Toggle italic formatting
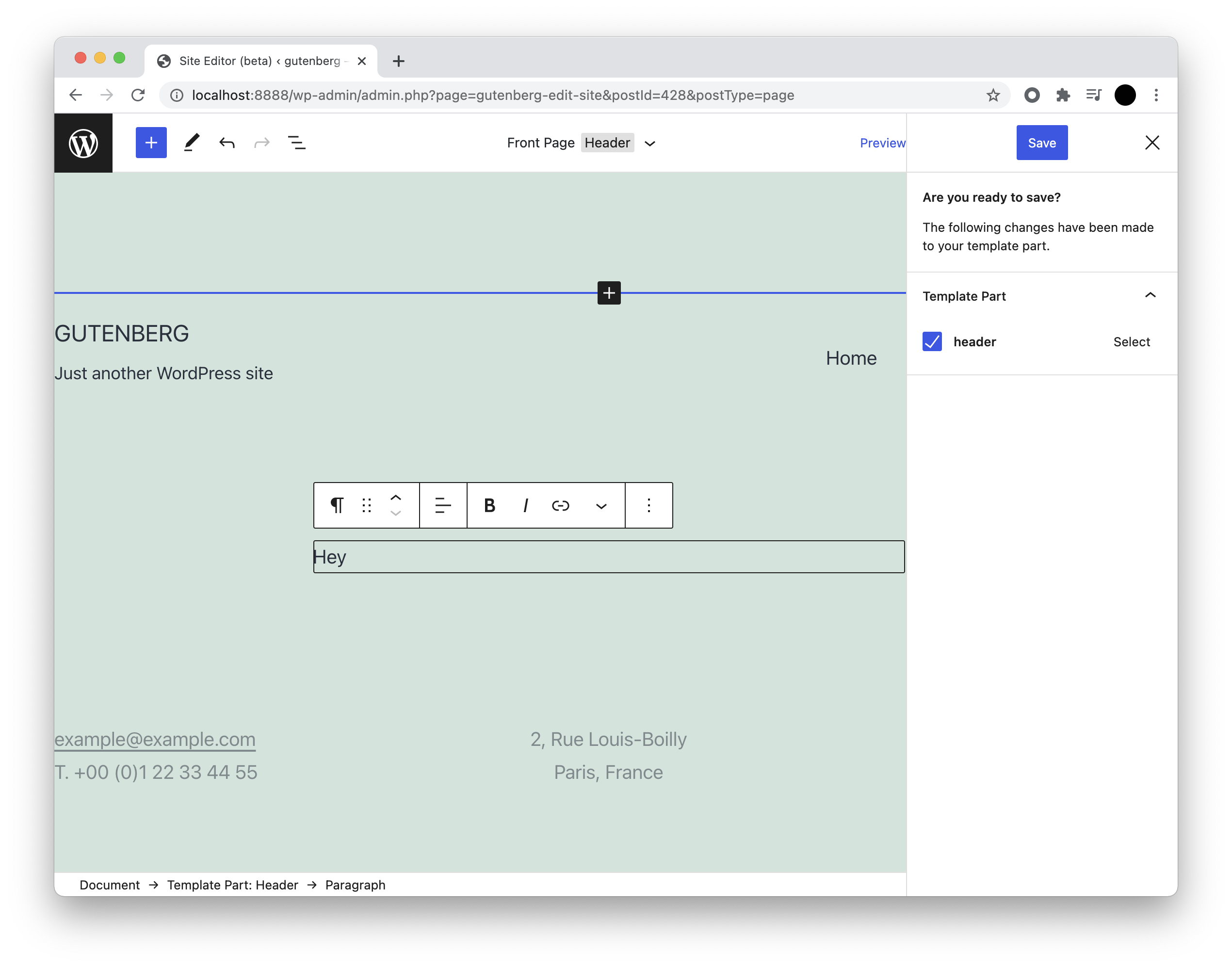Viewport: 1232px width, 968px height. click(525, 505)
